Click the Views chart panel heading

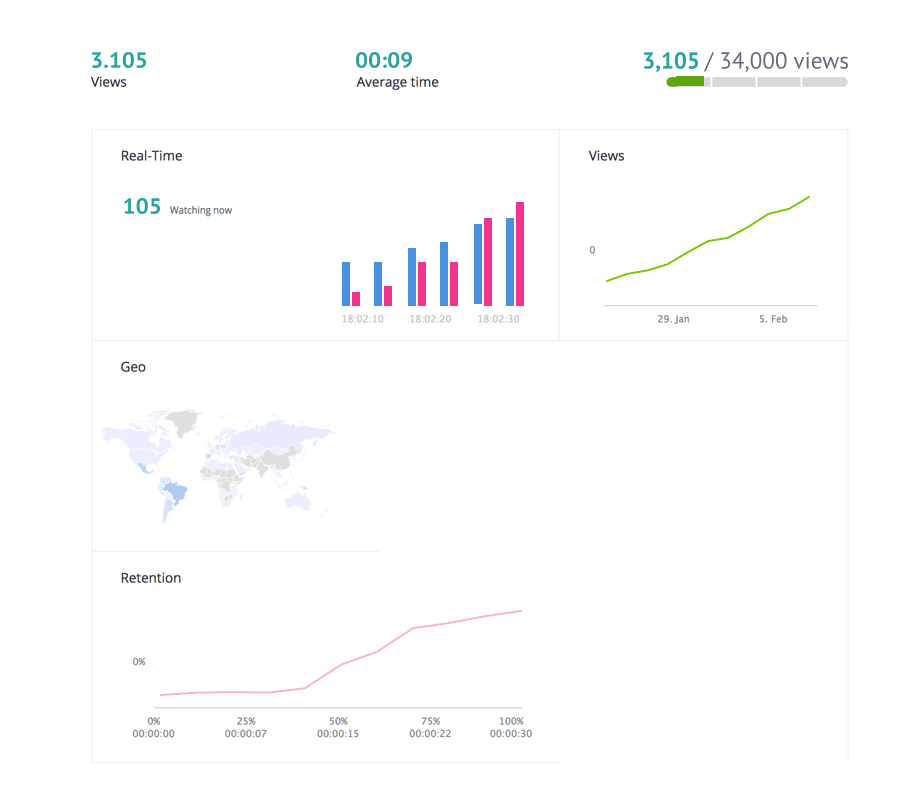[x=606, y=156]
